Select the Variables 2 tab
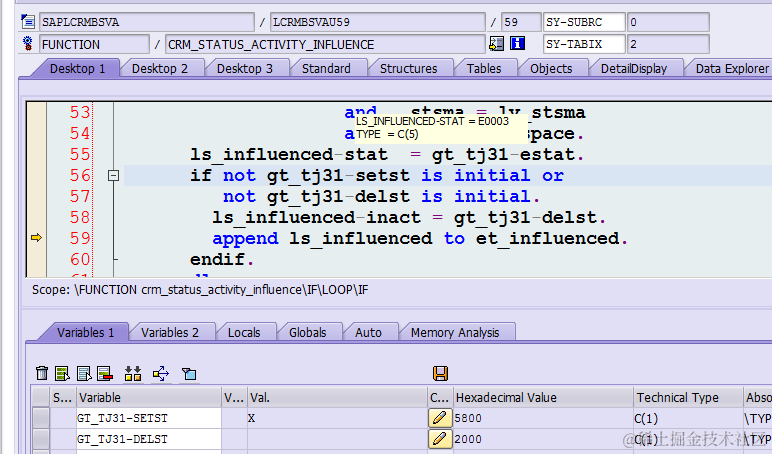 pyautogui.click(x=170, y=332)
